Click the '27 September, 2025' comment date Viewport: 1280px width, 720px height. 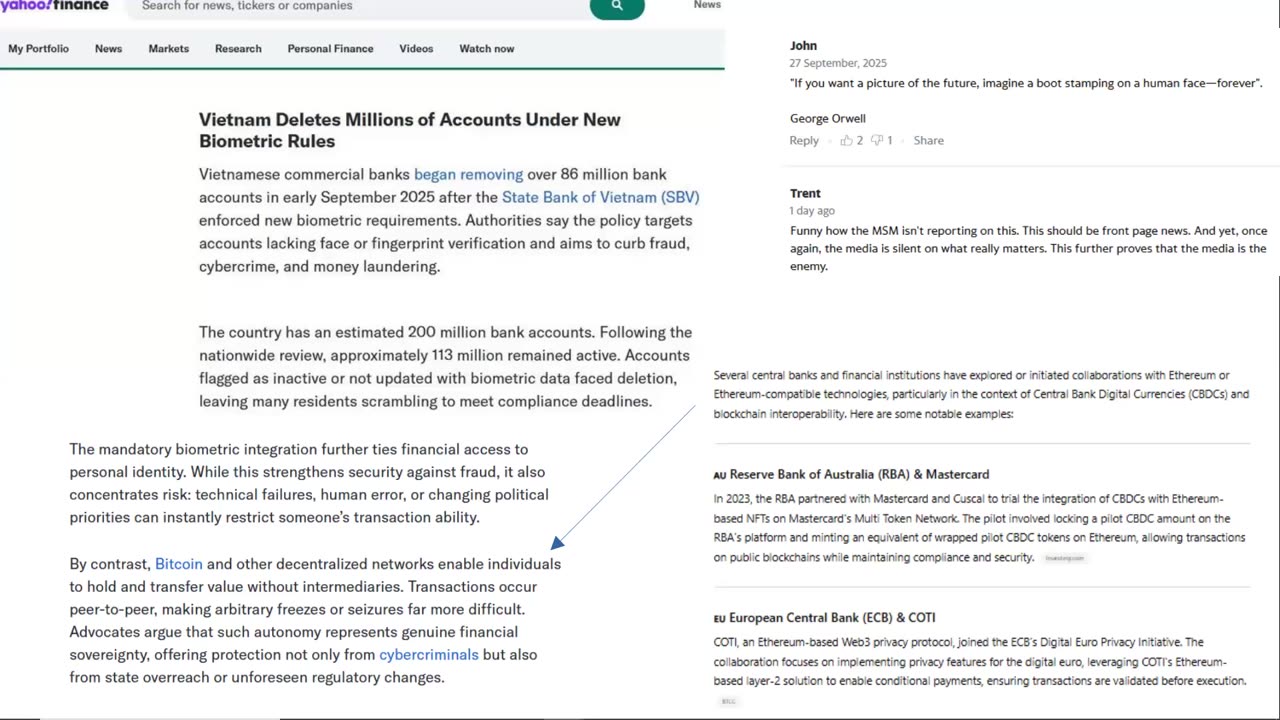point(838,63)
